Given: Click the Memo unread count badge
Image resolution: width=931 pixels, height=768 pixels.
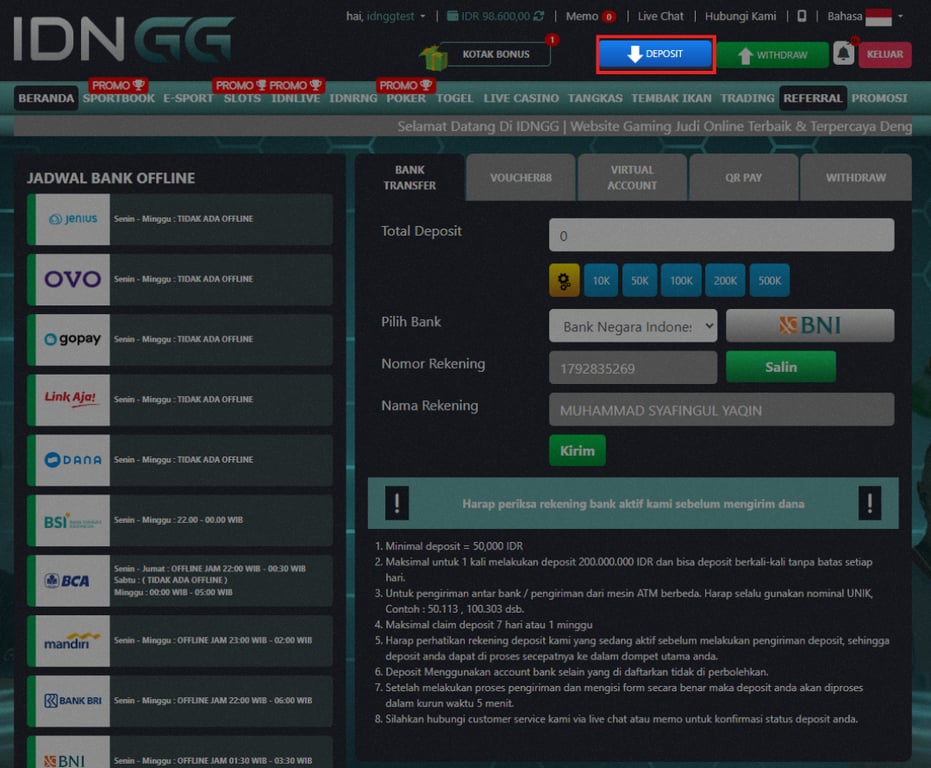Looking at the screenshot, I should click(609, 17).
